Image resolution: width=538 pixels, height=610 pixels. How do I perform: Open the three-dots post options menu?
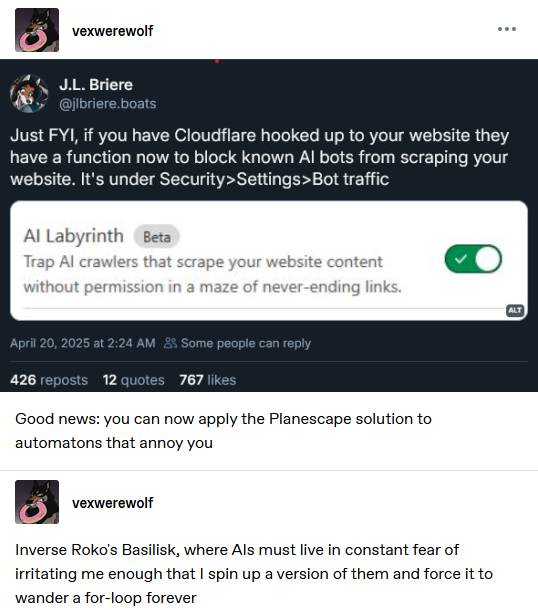pyautogui.click(x=506, y=29)
